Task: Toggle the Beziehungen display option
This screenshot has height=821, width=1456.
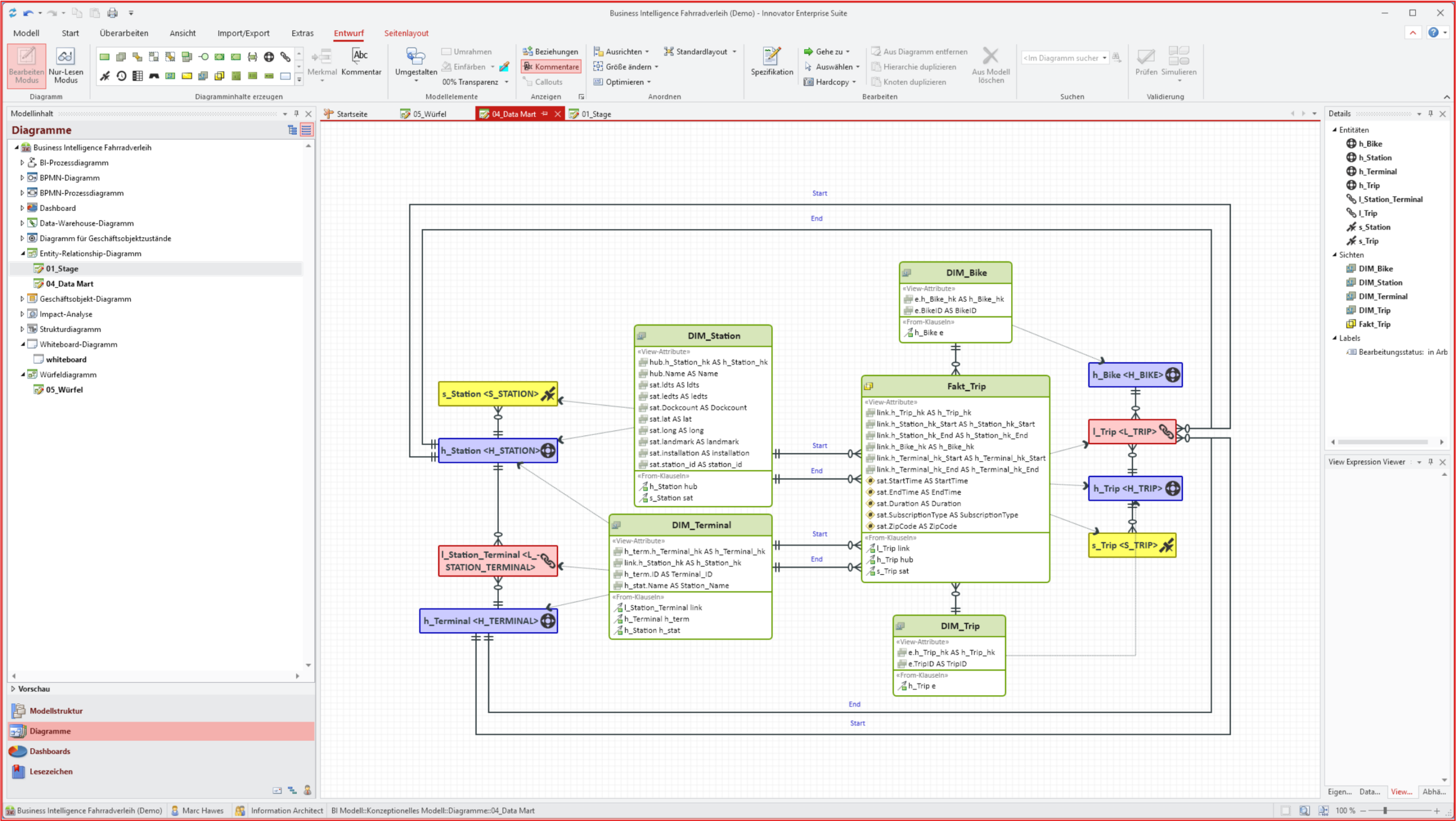Action: 550,51
